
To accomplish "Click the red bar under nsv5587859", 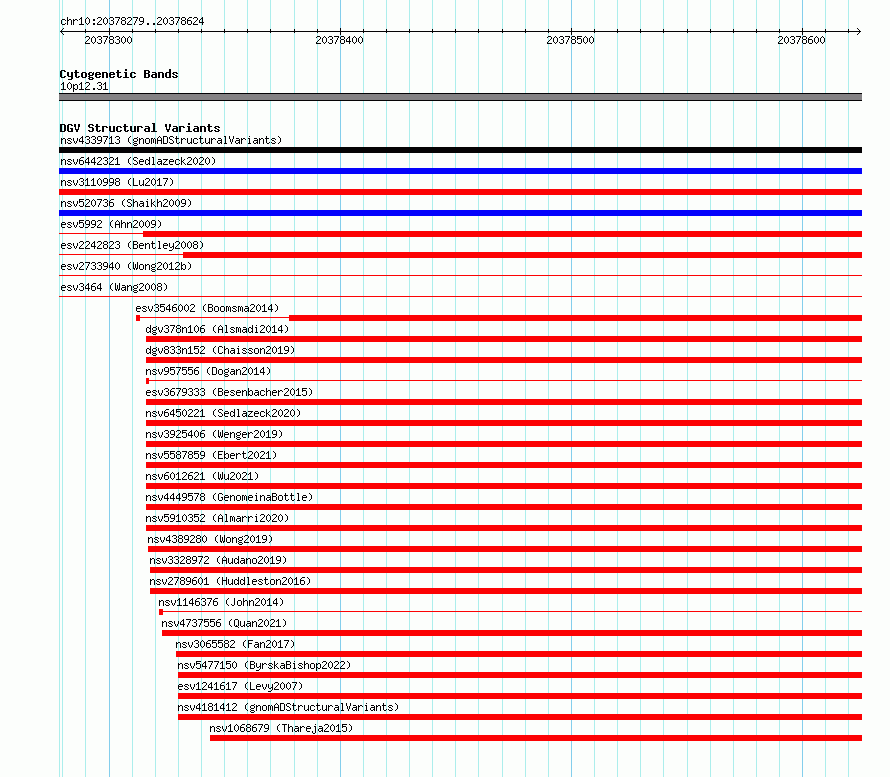I will 504,465.
